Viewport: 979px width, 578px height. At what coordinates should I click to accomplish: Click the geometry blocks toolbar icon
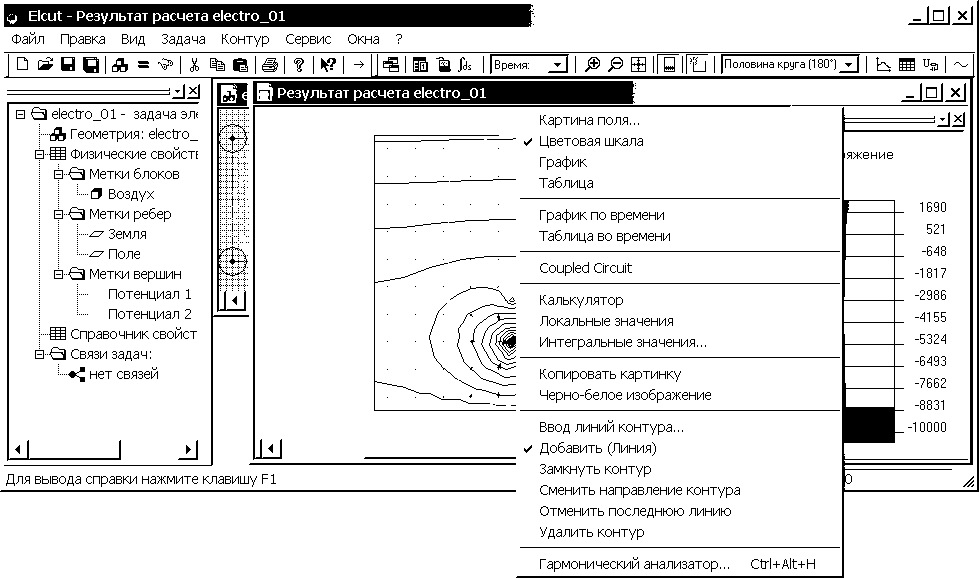pyautogui.click(x=120, y=64)
